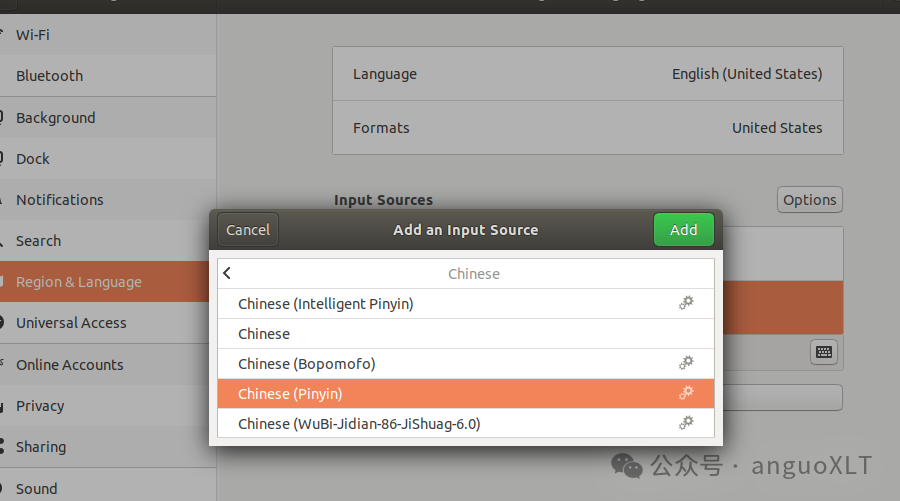The height and width of the screenshot is (501, 900).
Task: Open the Language setting row
Action: click(588, 74)
